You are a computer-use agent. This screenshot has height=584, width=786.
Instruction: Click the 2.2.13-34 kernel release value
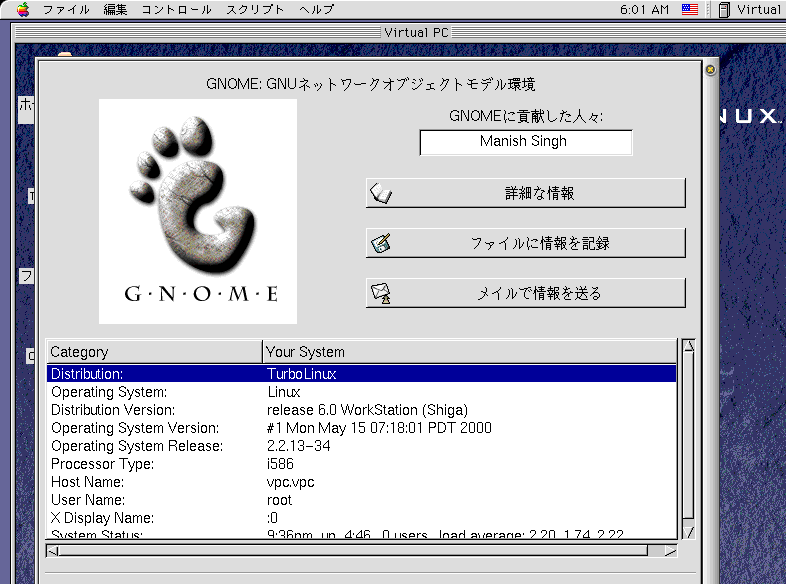[298, 446]
